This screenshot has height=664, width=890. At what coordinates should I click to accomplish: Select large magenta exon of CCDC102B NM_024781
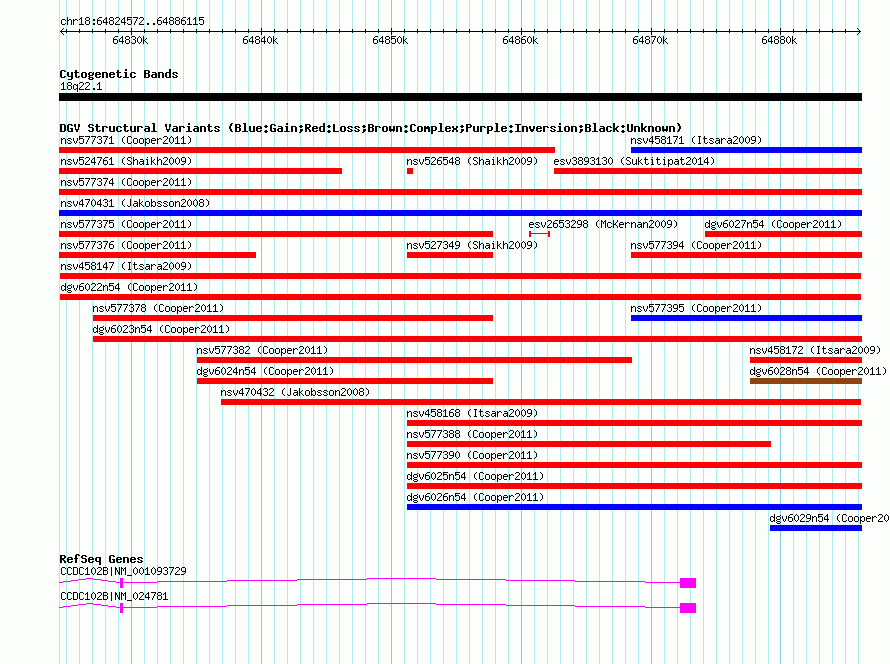(688, 608)
